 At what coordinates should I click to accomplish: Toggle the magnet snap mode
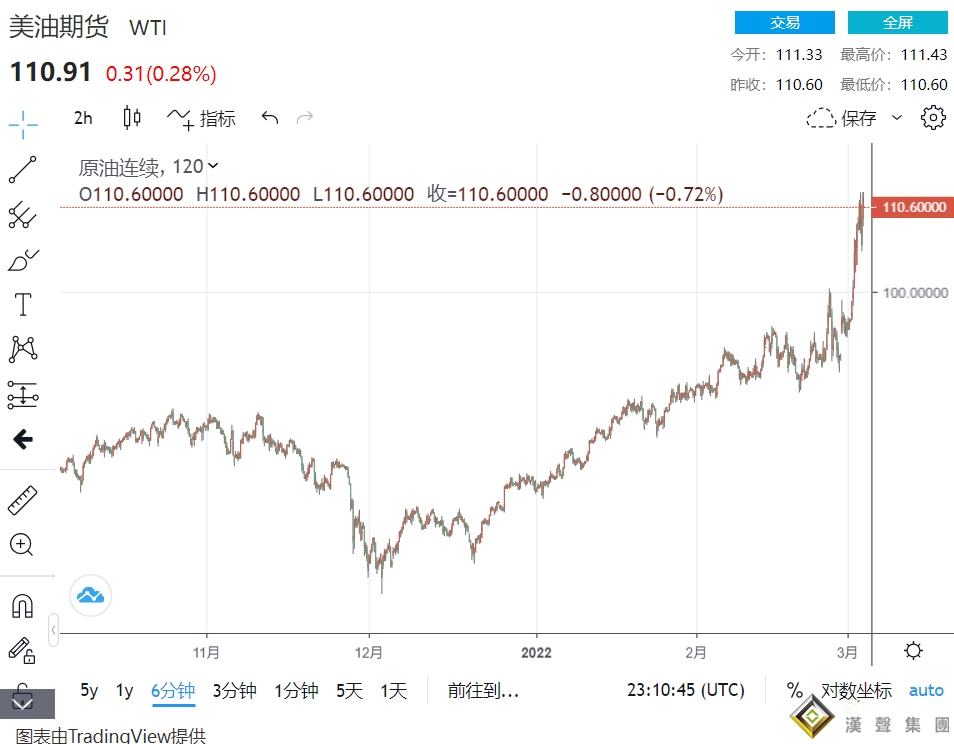click(22, 606)
